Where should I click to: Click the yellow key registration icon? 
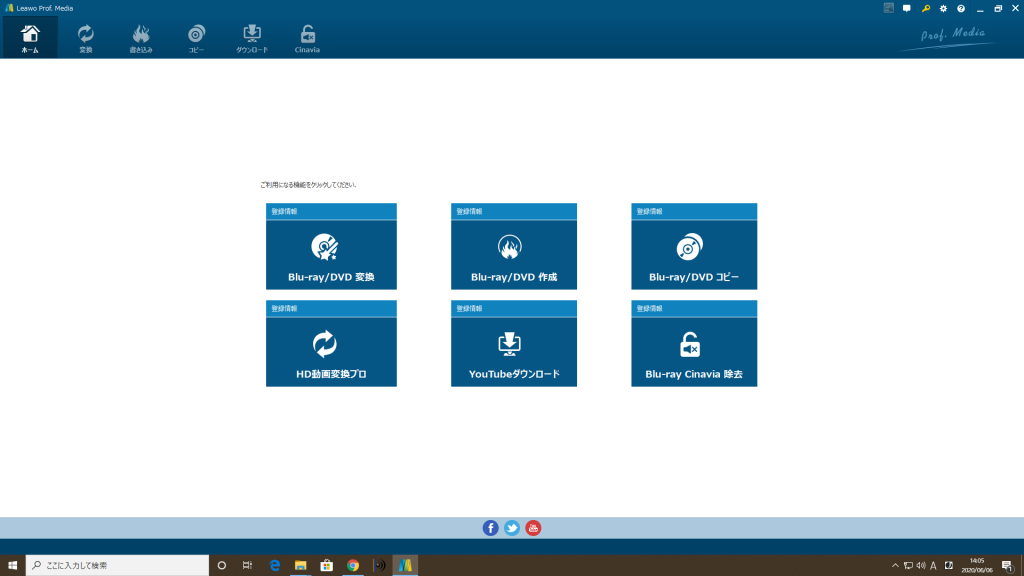point(926,8)
